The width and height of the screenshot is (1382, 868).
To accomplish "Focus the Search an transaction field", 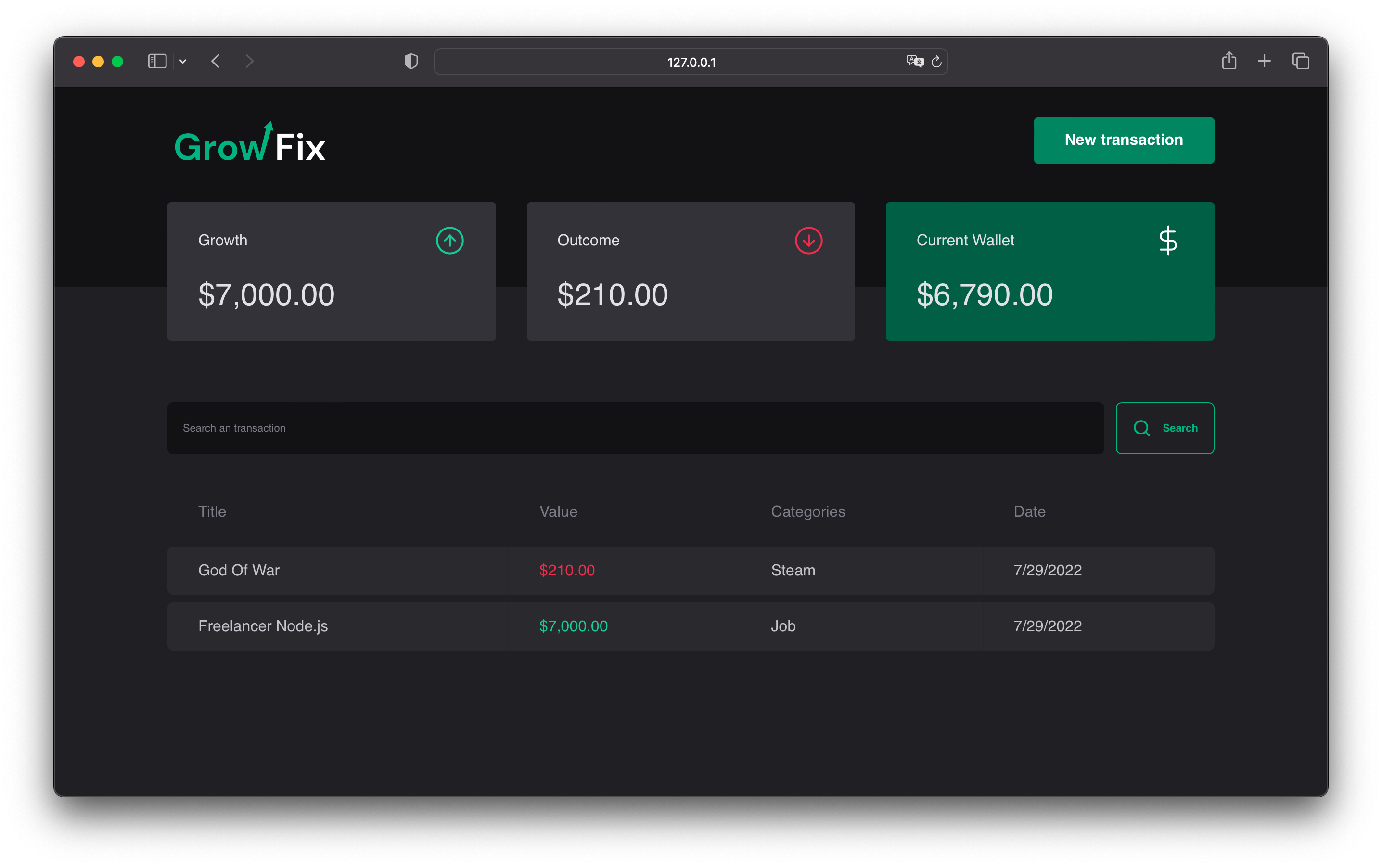I will click(635, 428).
